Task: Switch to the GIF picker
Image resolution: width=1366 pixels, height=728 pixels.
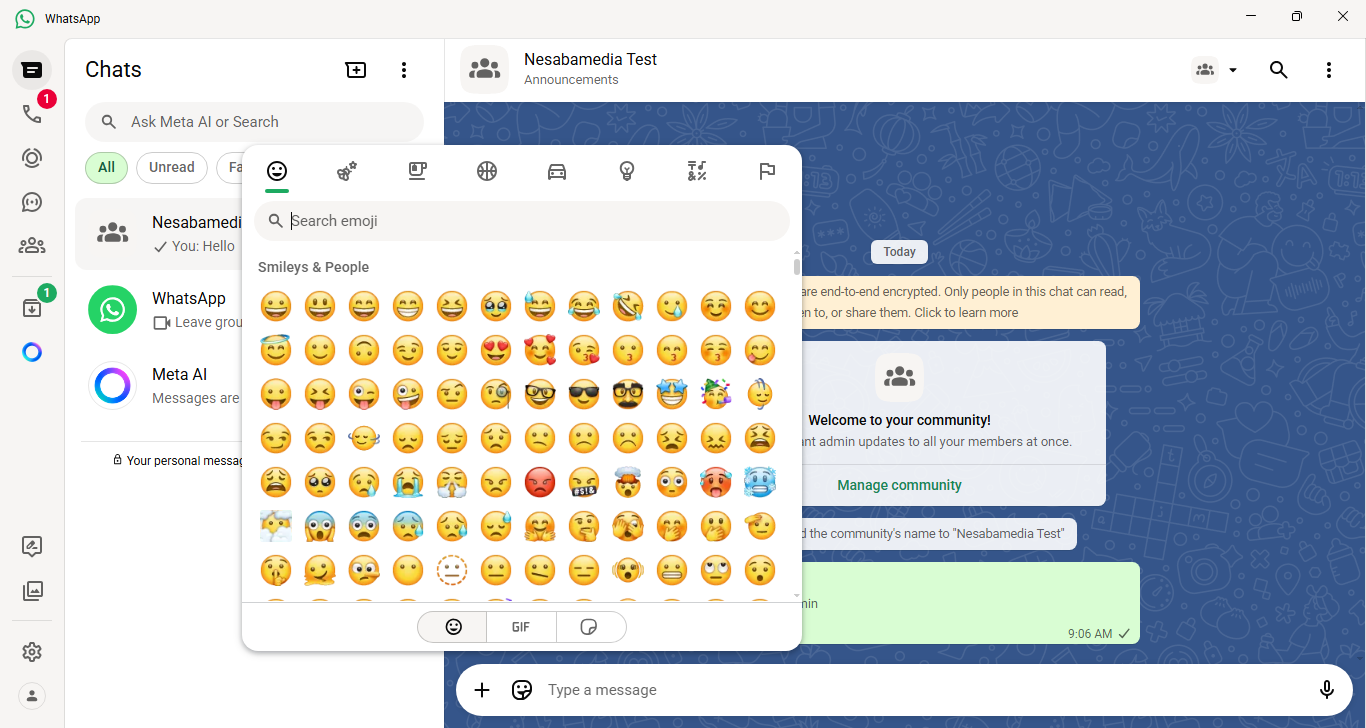Action: pyautogui.click(x=521, y=627)
